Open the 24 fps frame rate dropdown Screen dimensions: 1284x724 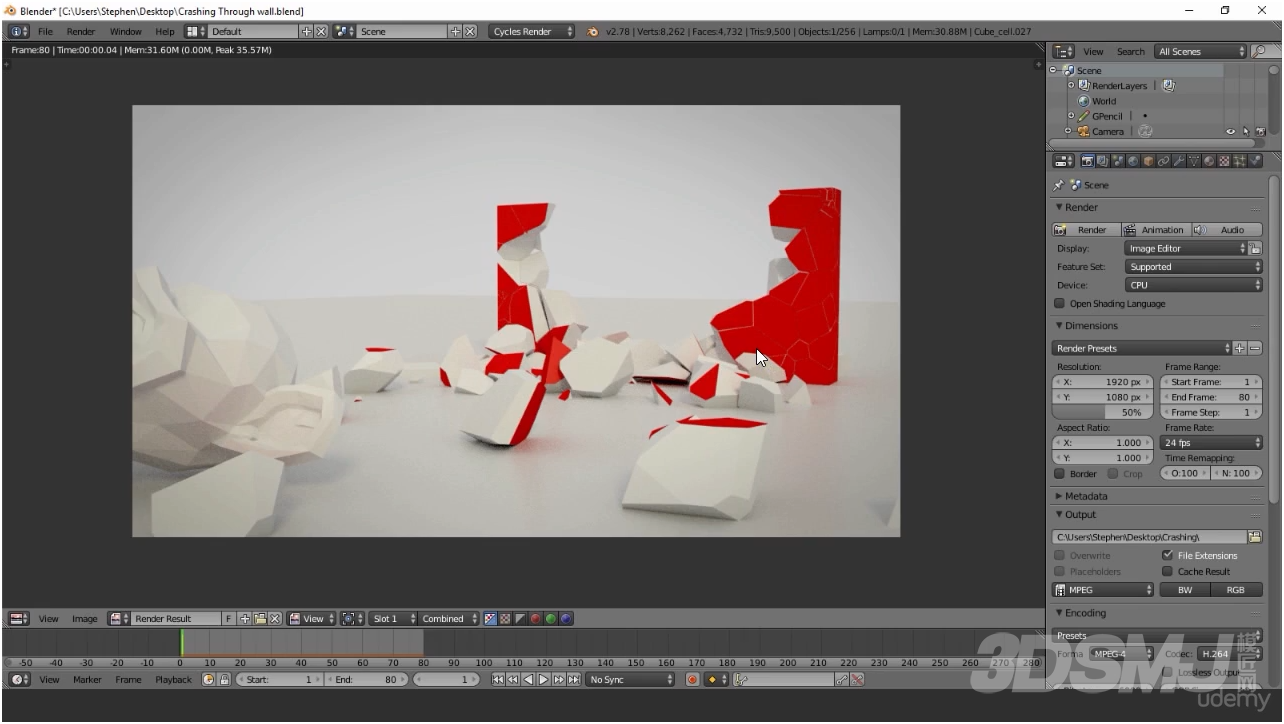pos(1211,443)
